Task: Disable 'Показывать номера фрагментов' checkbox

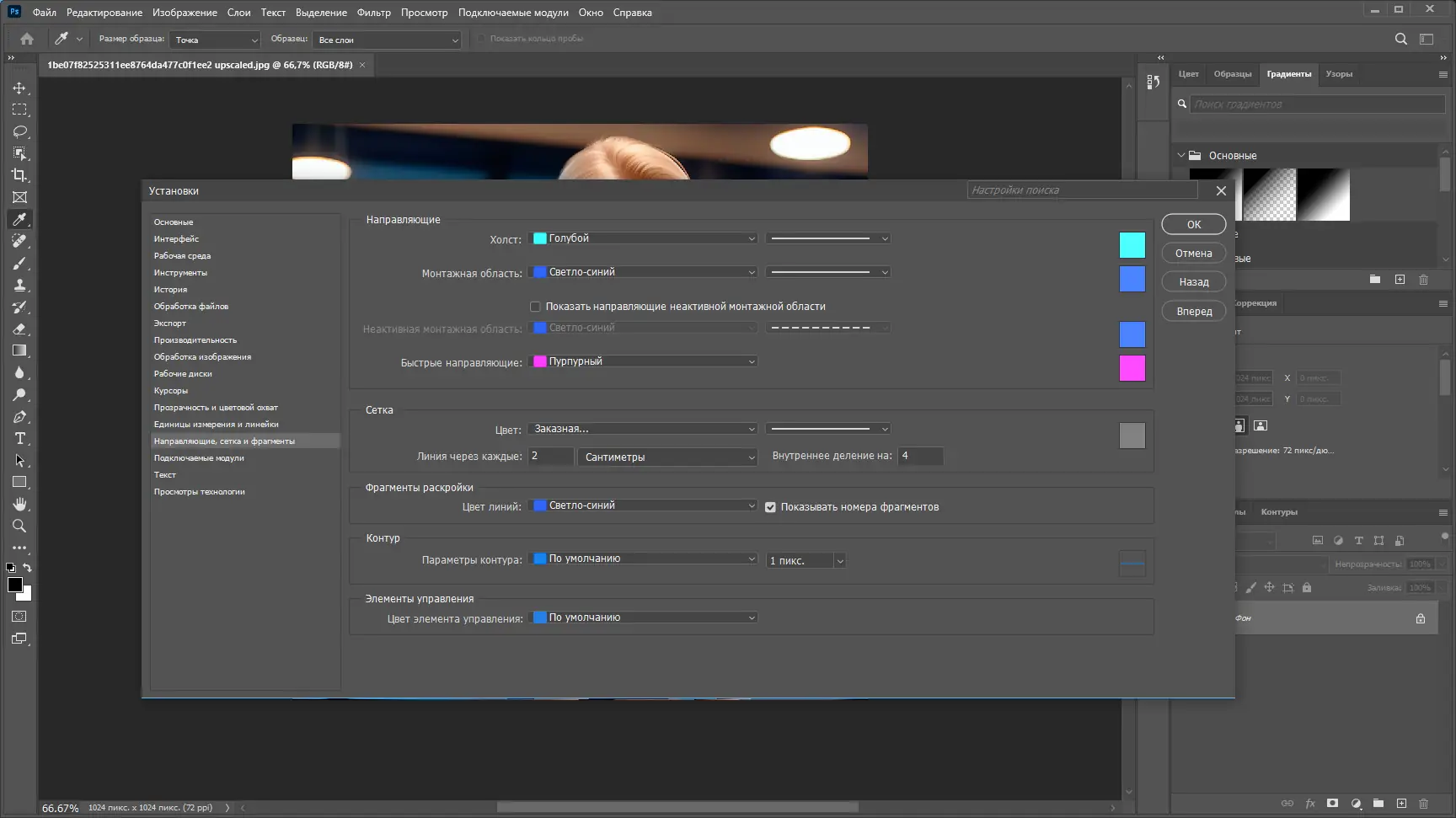Action: click(x=770, y=507)
